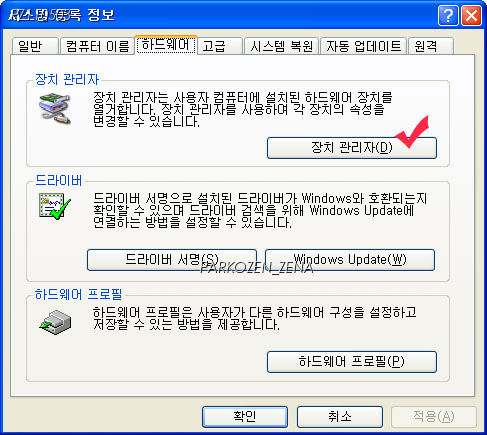Open 장치 관리자(D) button
The height and width of the screenshot is (435, 487).
point(352,148)
